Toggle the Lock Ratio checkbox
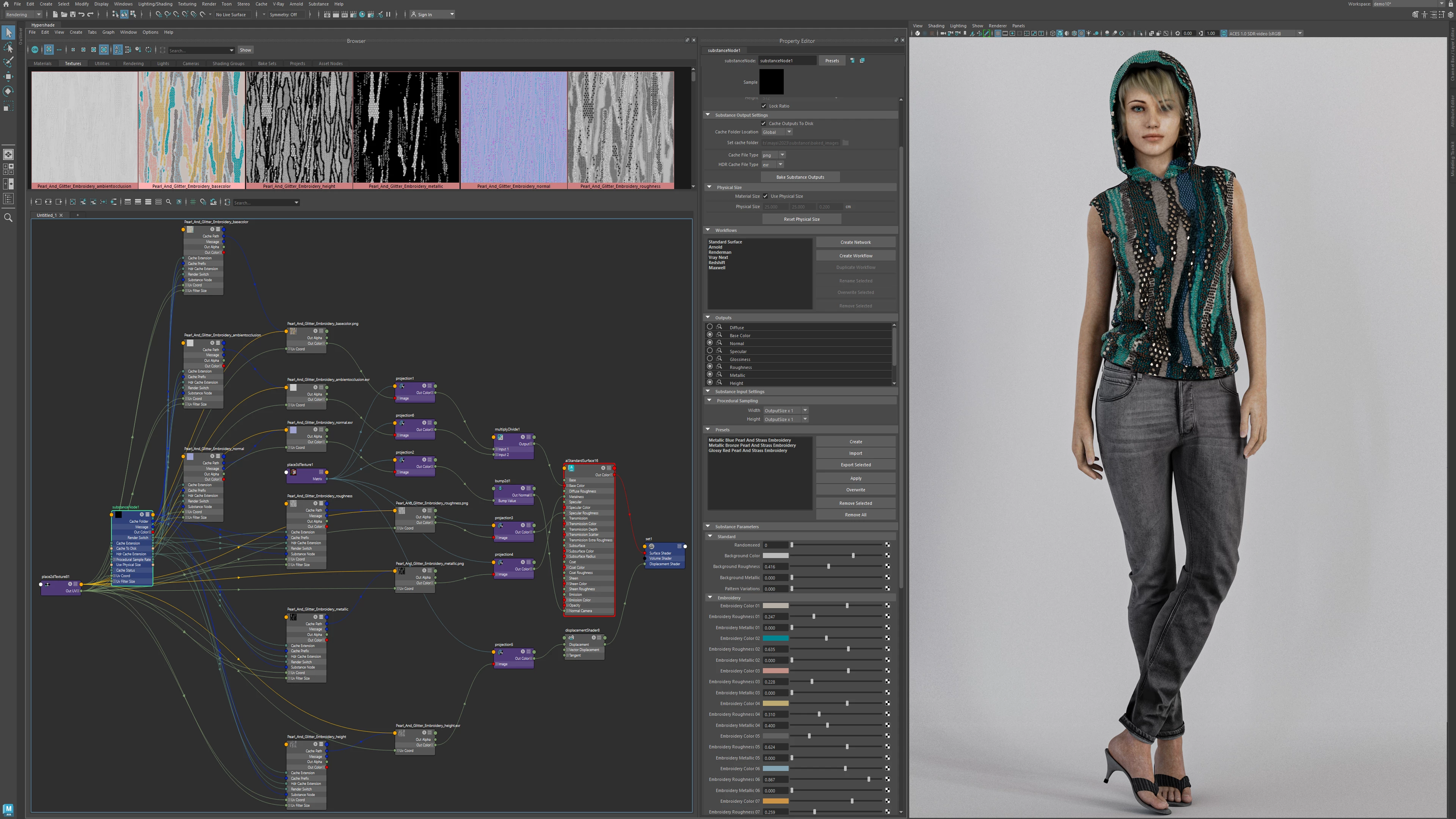The width and height of the screenshot is (1456, 819). [x=764, y=106]
